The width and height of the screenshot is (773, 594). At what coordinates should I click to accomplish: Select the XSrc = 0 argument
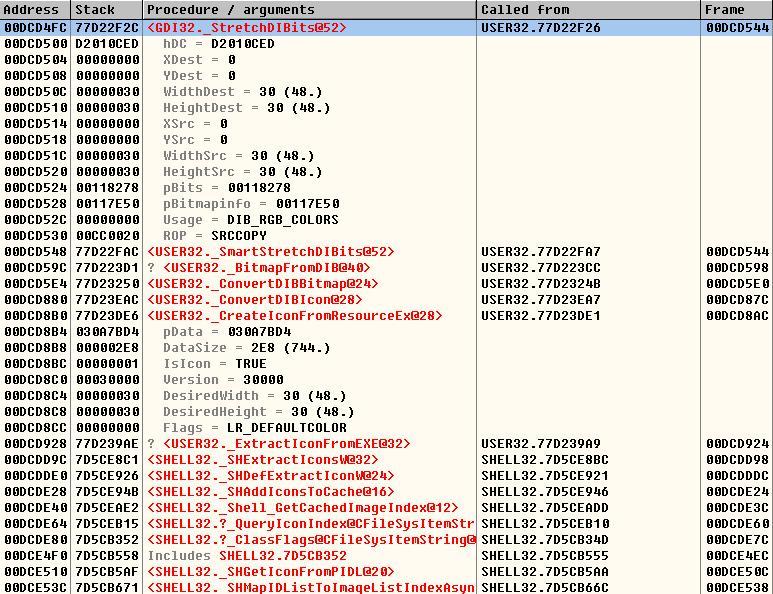pyautogui.click(x=195, y=124)
